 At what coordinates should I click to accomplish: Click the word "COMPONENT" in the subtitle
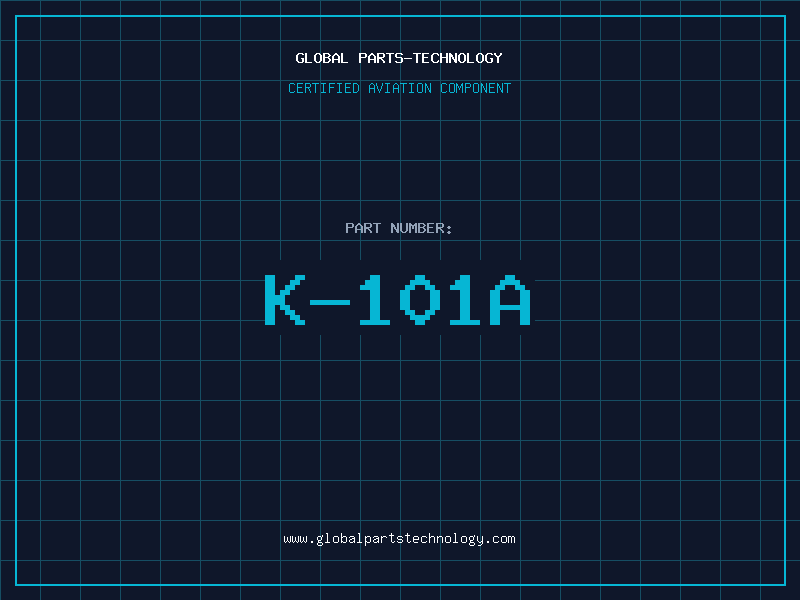475,88
